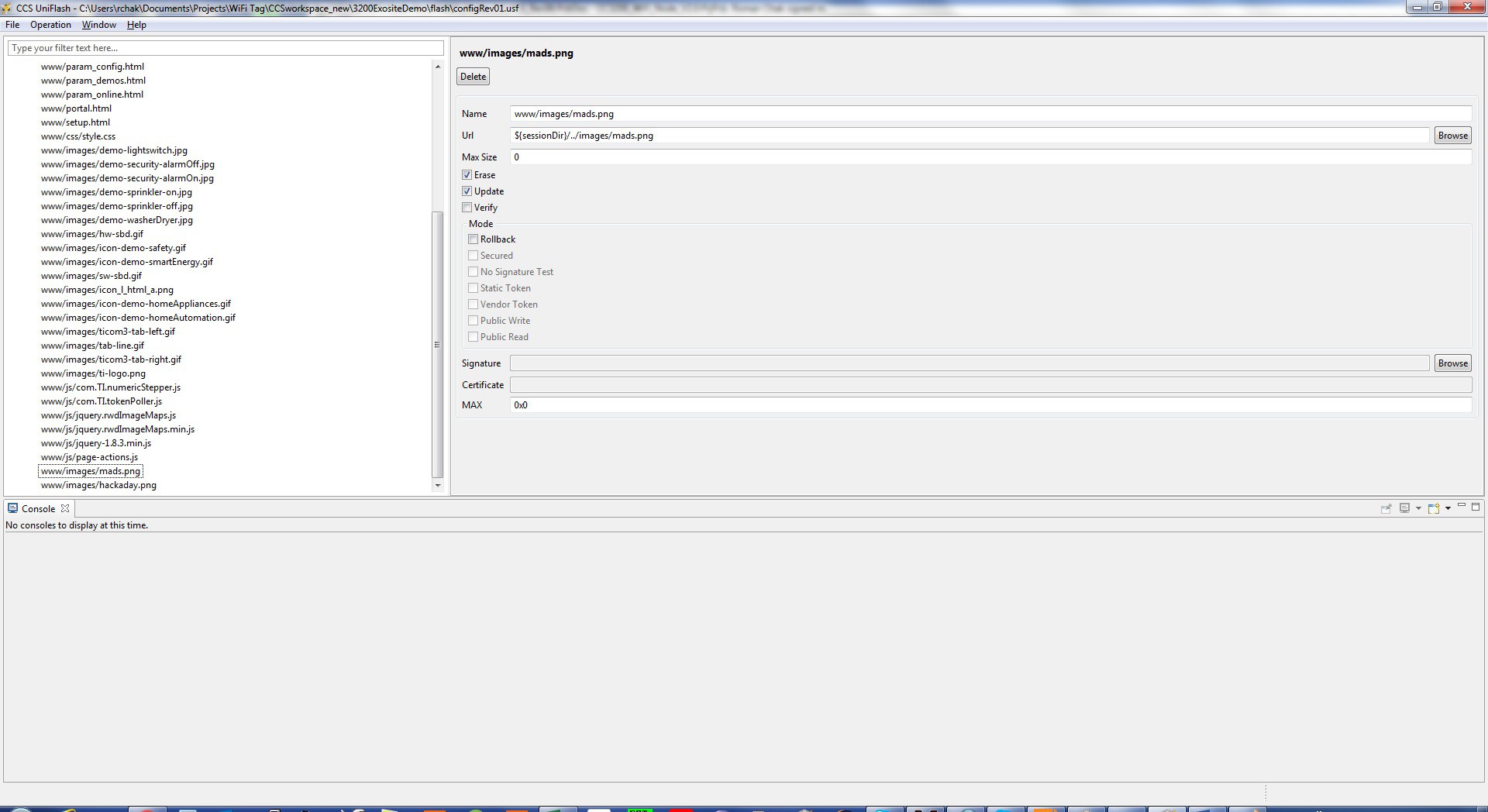Click the Signature input field
Viewport: 1488px width, 812px height.
click(x=970, y=363)
